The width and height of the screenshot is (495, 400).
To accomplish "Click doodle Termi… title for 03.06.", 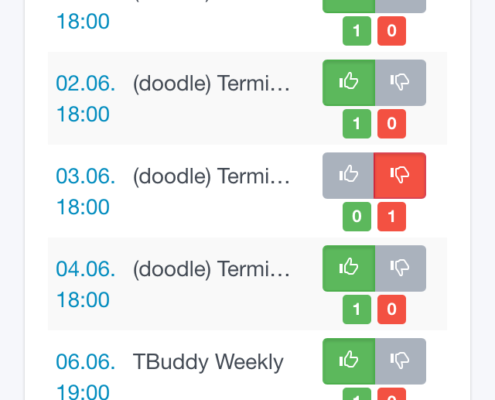I will click(x=211, y=176).
